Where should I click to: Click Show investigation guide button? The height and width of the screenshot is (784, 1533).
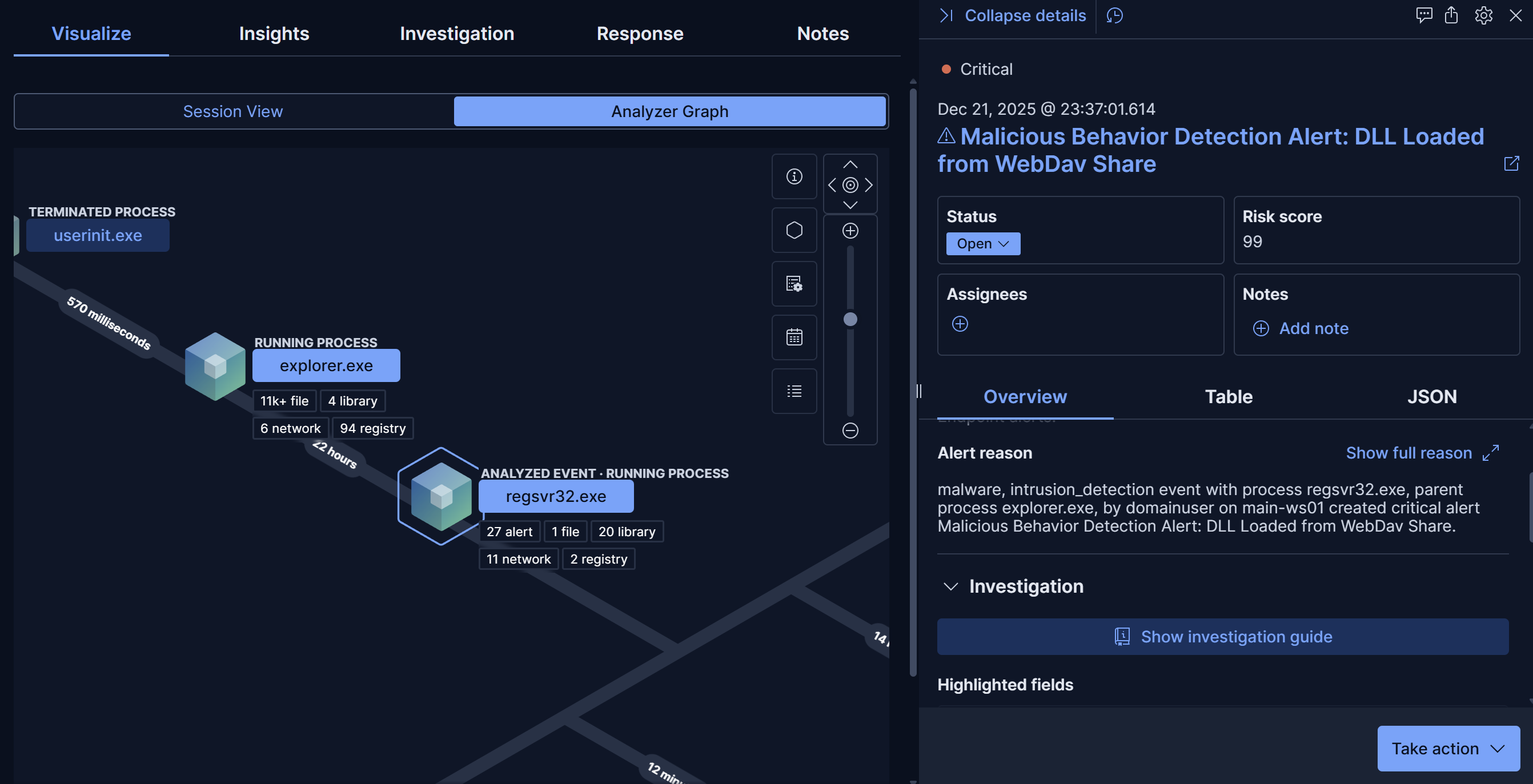point(1222,637)
